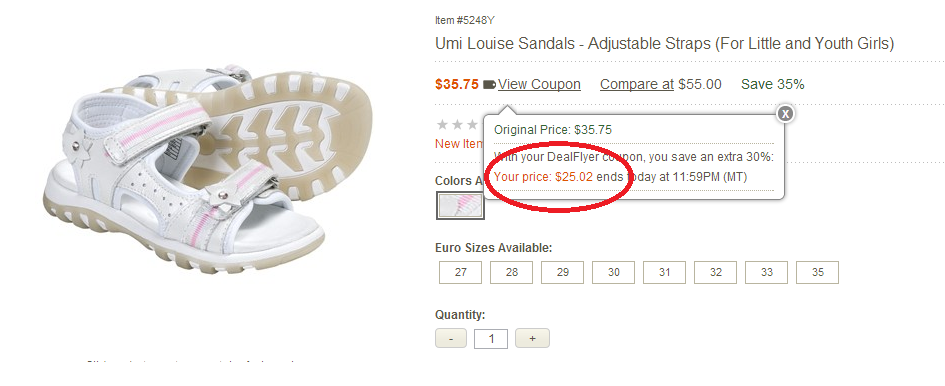Close the coupon popup with X icon
Screen dimensions: 945x386
point(785,113)
